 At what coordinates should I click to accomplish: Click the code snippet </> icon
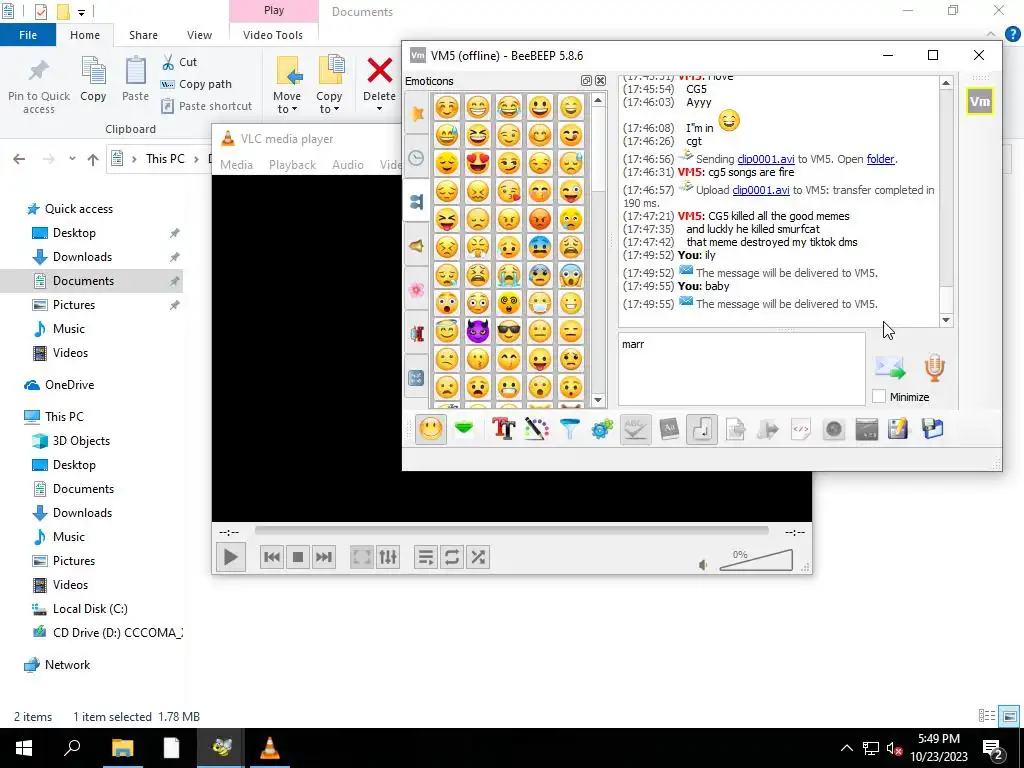coord(801,429)
